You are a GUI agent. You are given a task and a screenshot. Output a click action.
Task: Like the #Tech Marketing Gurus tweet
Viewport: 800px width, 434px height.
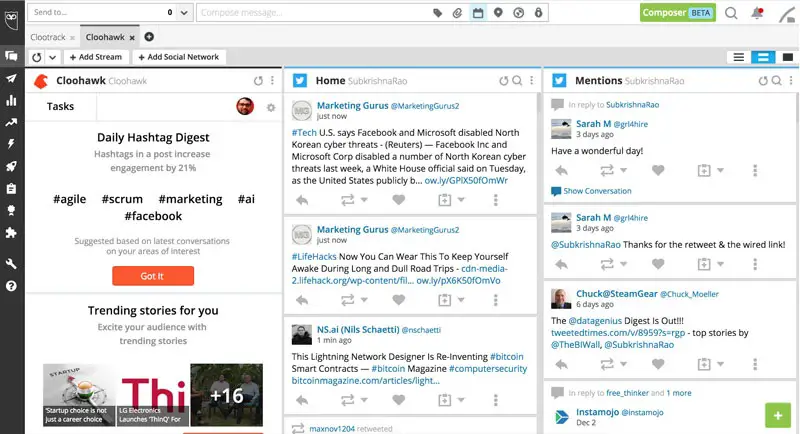[399, 200]
